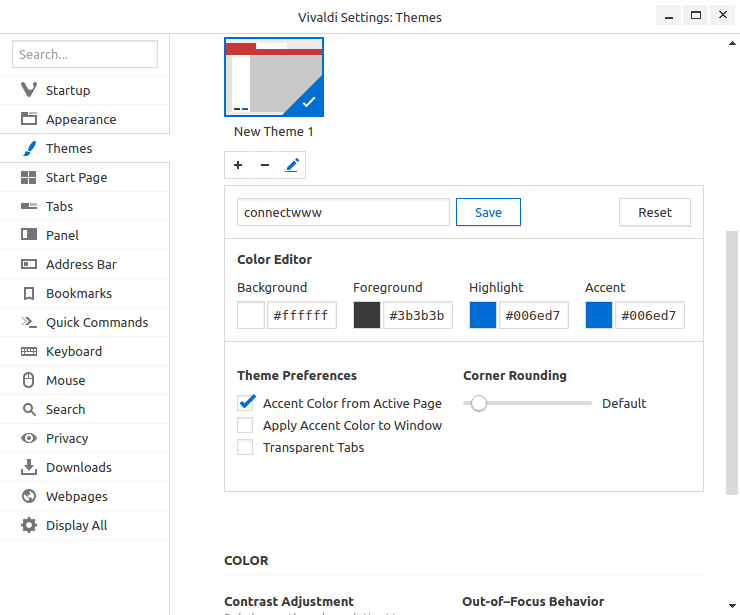Click the Downloads arrow icon
This screenshot has width=740, height=615.
tap(29, 467)
